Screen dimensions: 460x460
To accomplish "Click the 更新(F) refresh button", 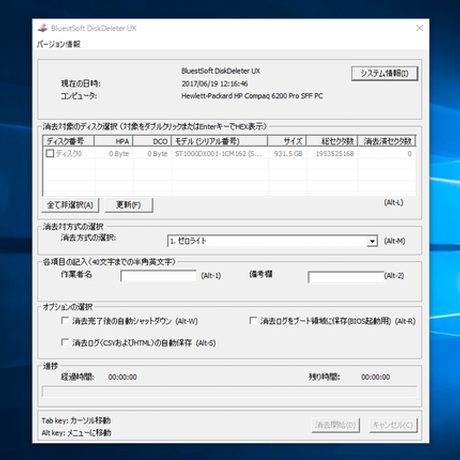I will (129, 205).
